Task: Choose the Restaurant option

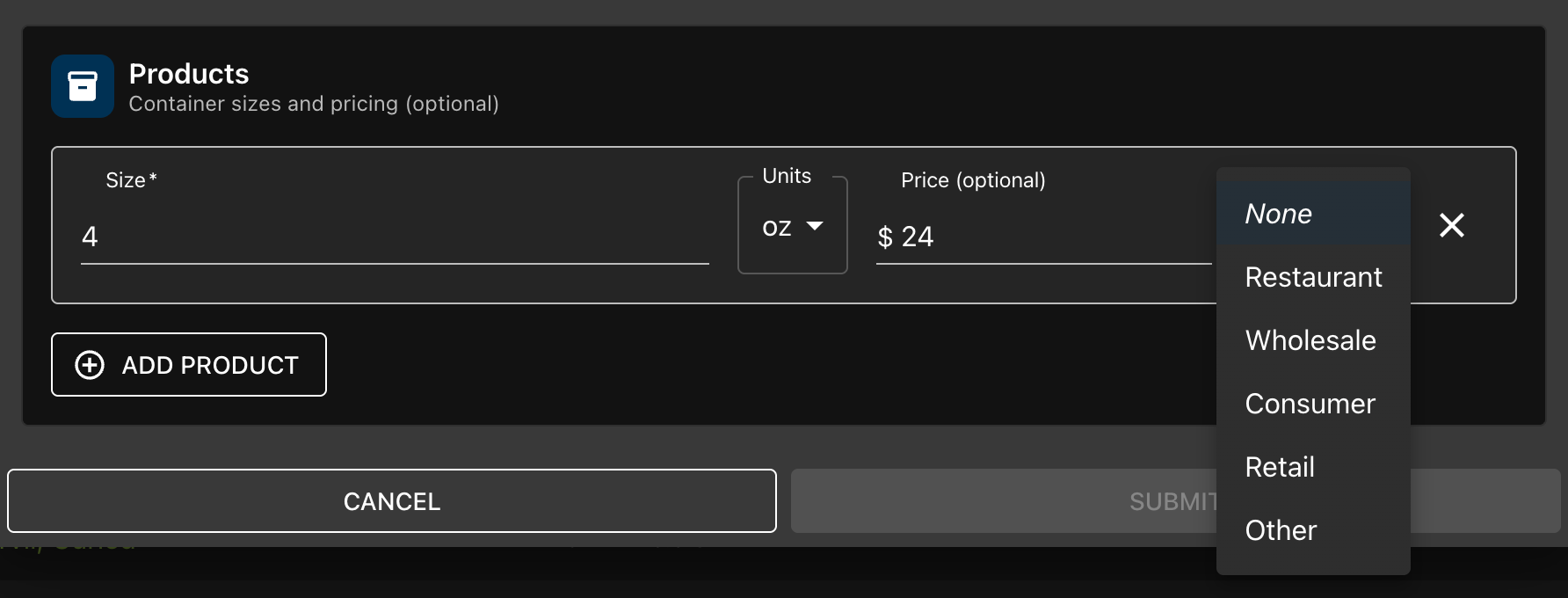Action: (x=1313, y=276)
